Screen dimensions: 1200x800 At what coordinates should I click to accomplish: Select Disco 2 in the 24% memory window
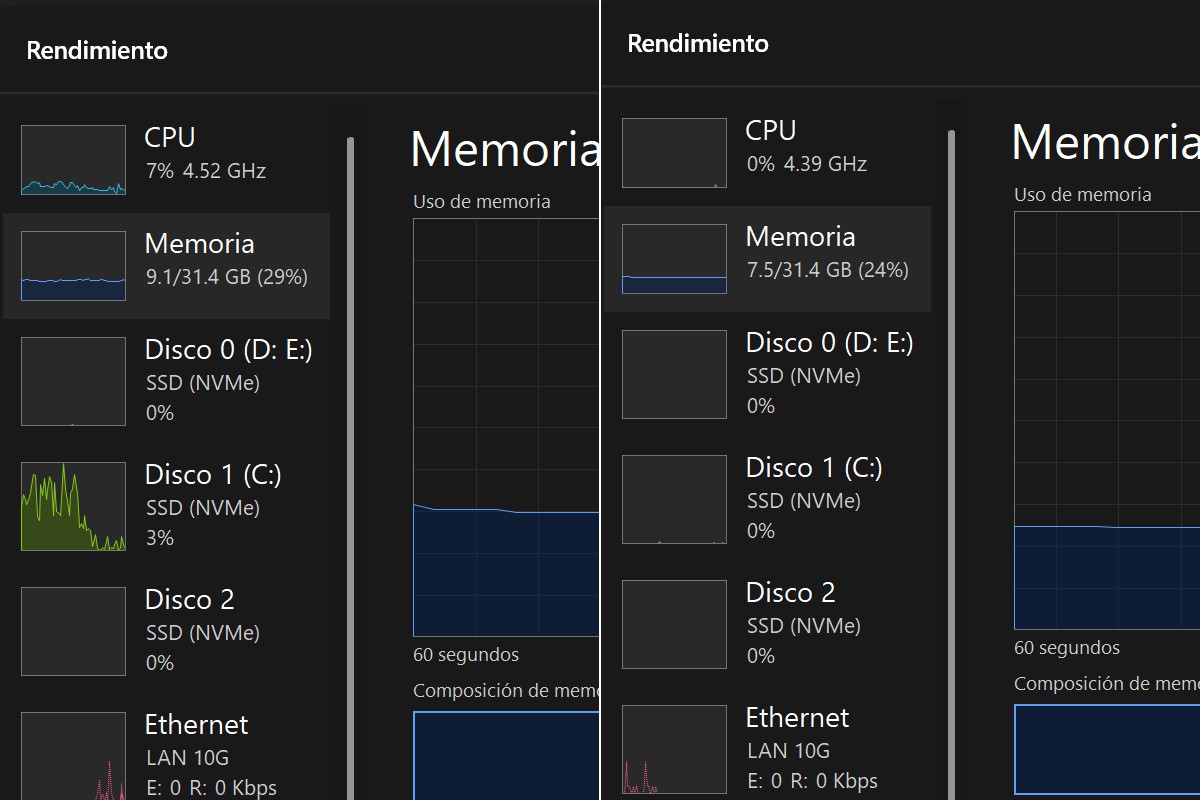pos(767,624)
